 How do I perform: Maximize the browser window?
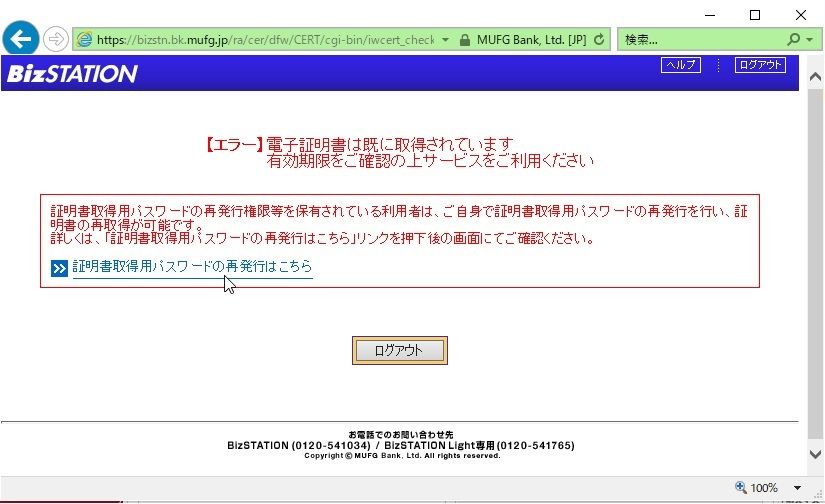click(x=755, y=15)
